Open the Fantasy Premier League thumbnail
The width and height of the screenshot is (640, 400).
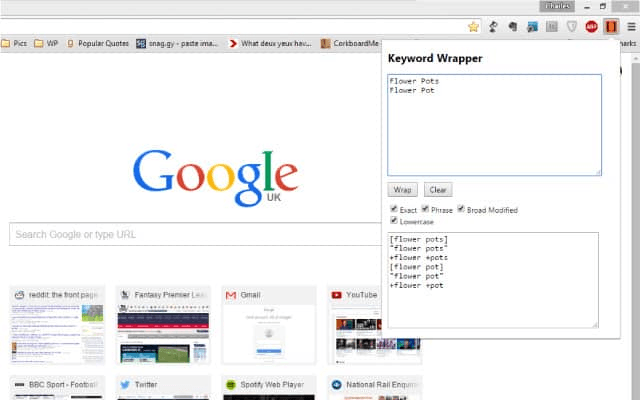point(163,325)
